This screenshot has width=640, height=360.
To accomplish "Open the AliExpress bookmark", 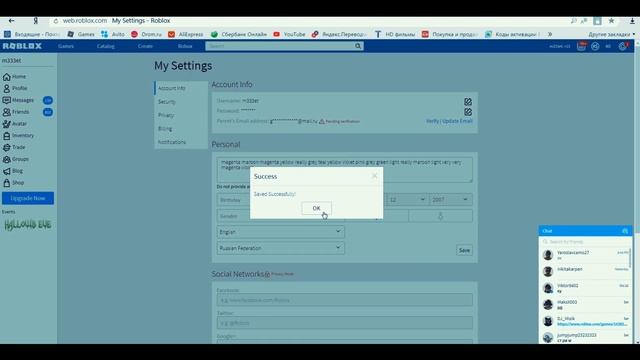I will pos(186,34).
